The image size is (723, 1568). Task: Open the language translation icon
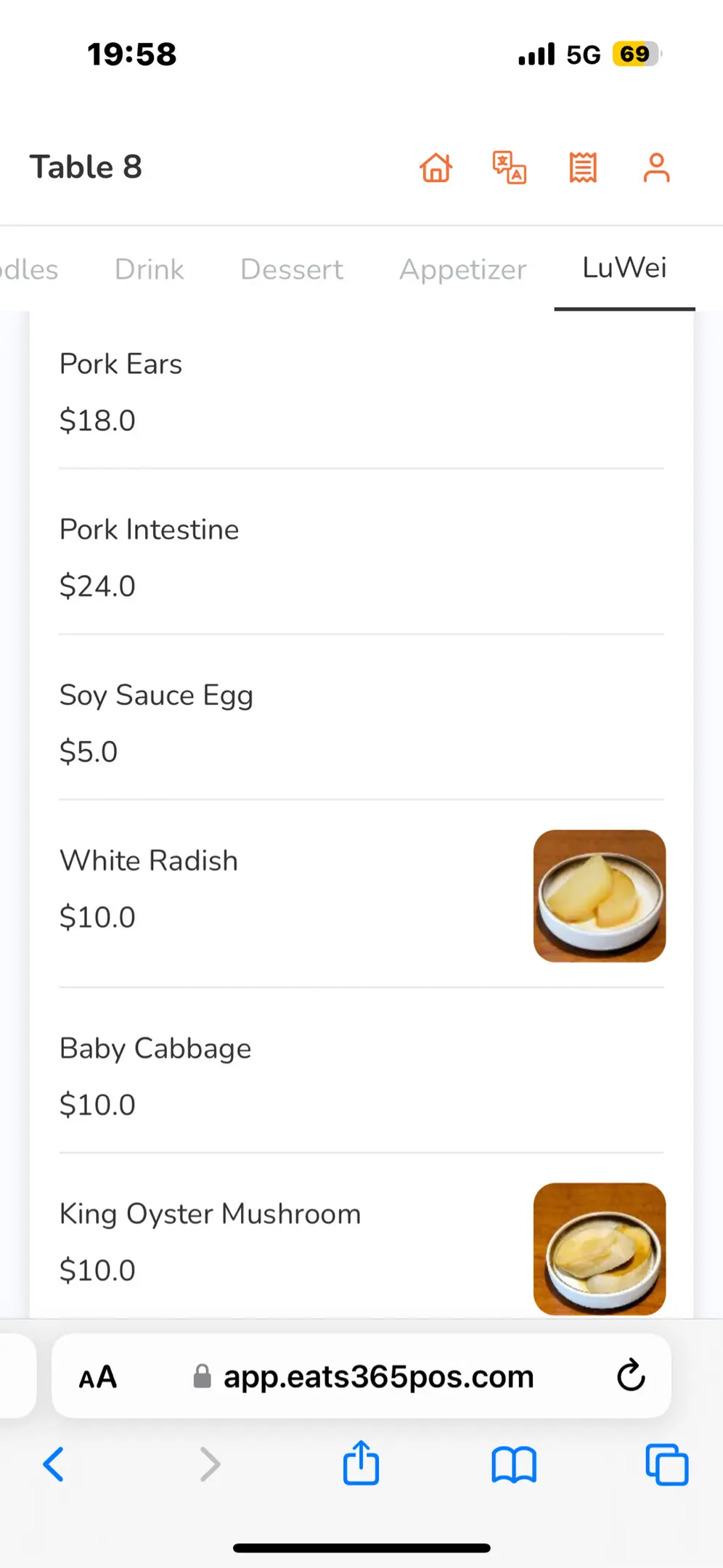[510, 168]
